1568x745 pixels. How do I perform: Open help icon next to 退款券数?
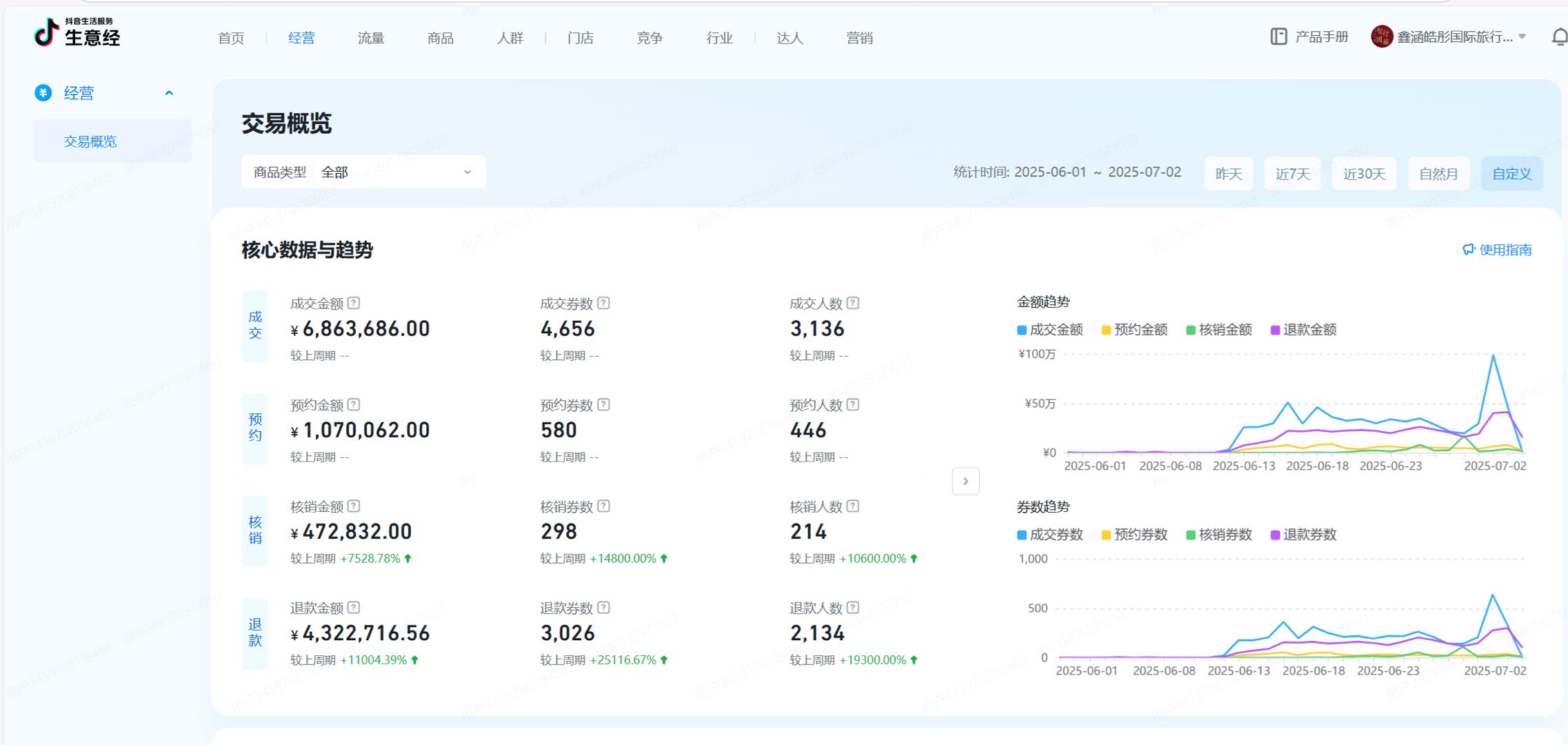(x=603, y=607)
